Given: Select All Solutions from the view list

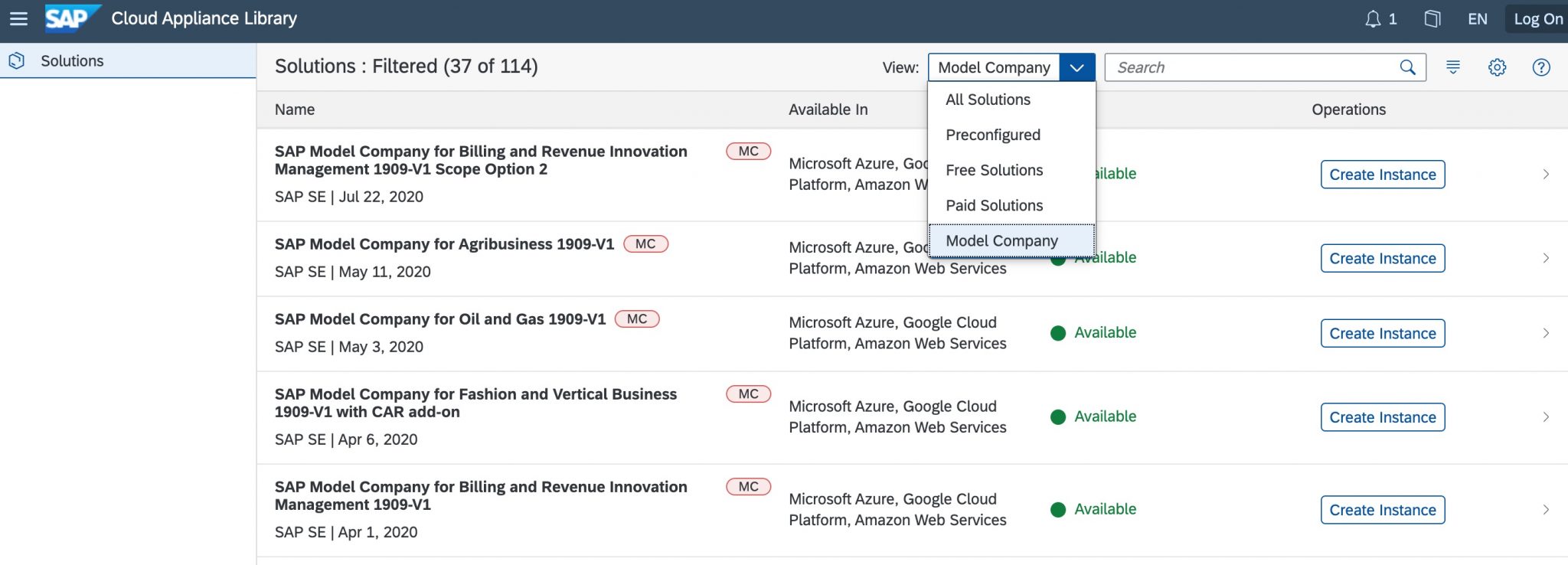Looking at the screenshot, I should click(x=988, y=100).
